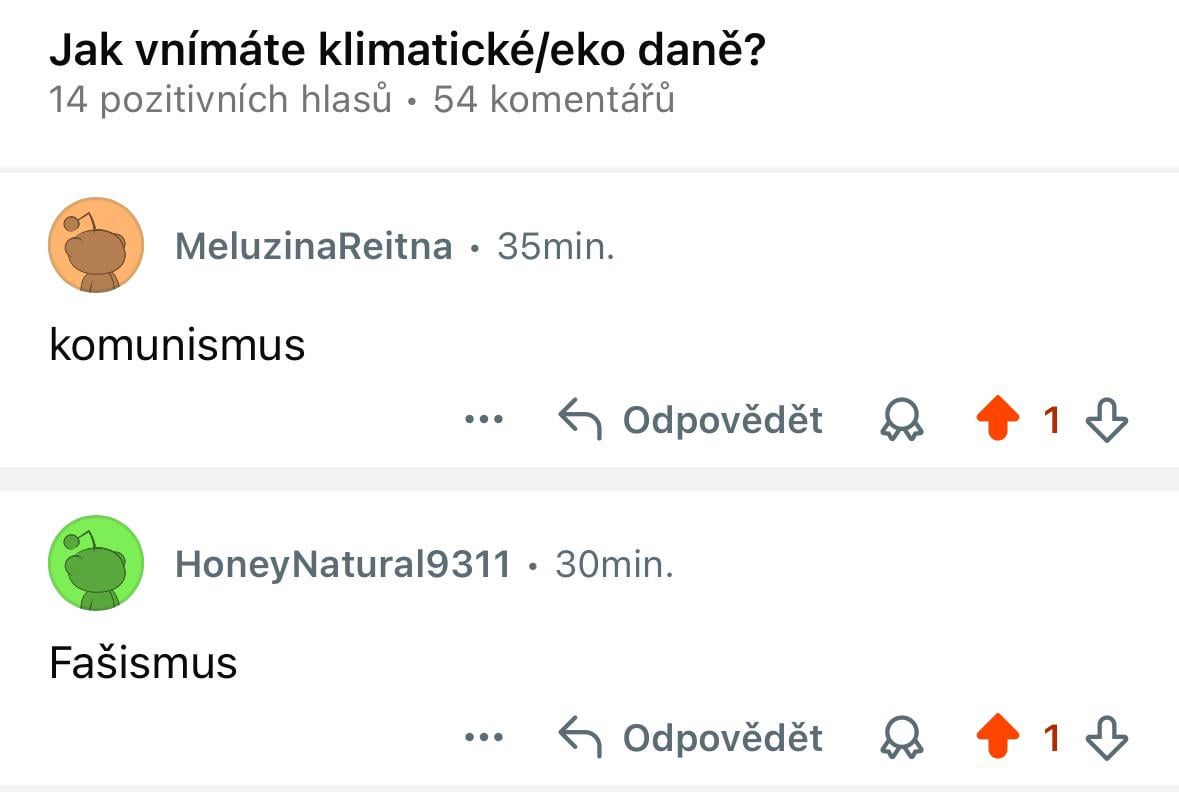Image resolution: width=1179 pixels, height=792 pixels.
Task: Downvote the komunismus comment
Action: tap(1107, 420)
